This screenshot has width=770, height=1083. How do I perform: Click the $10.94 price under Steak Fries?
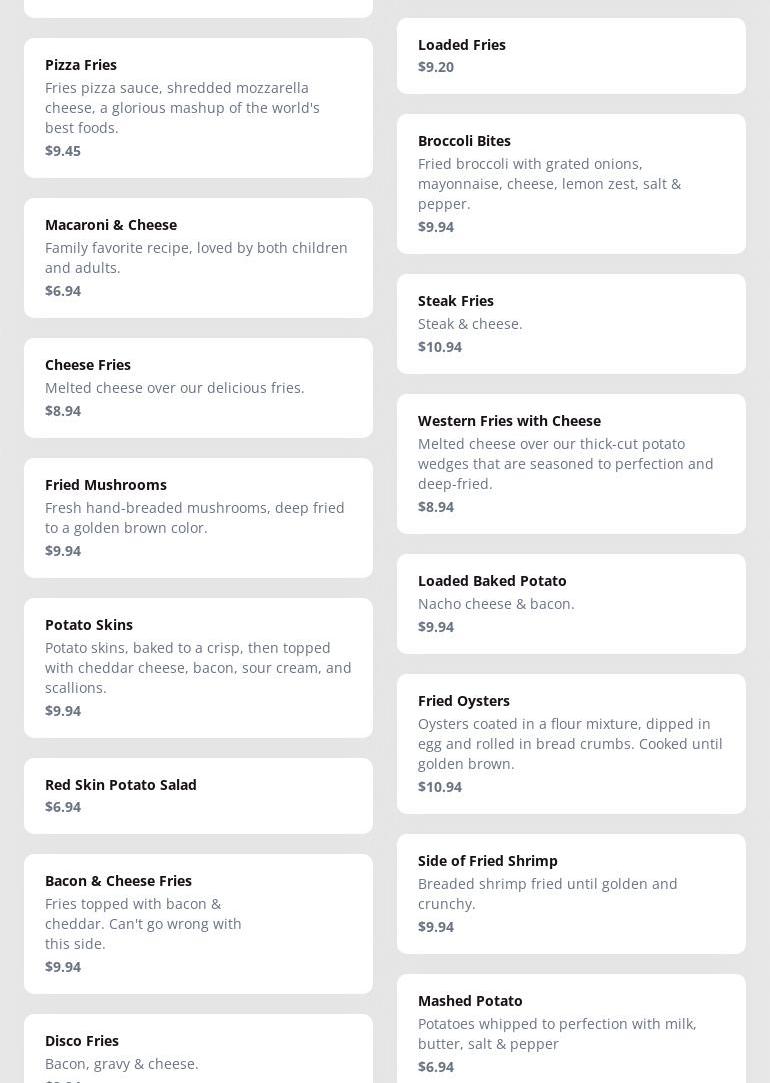[x=440, y=347]
